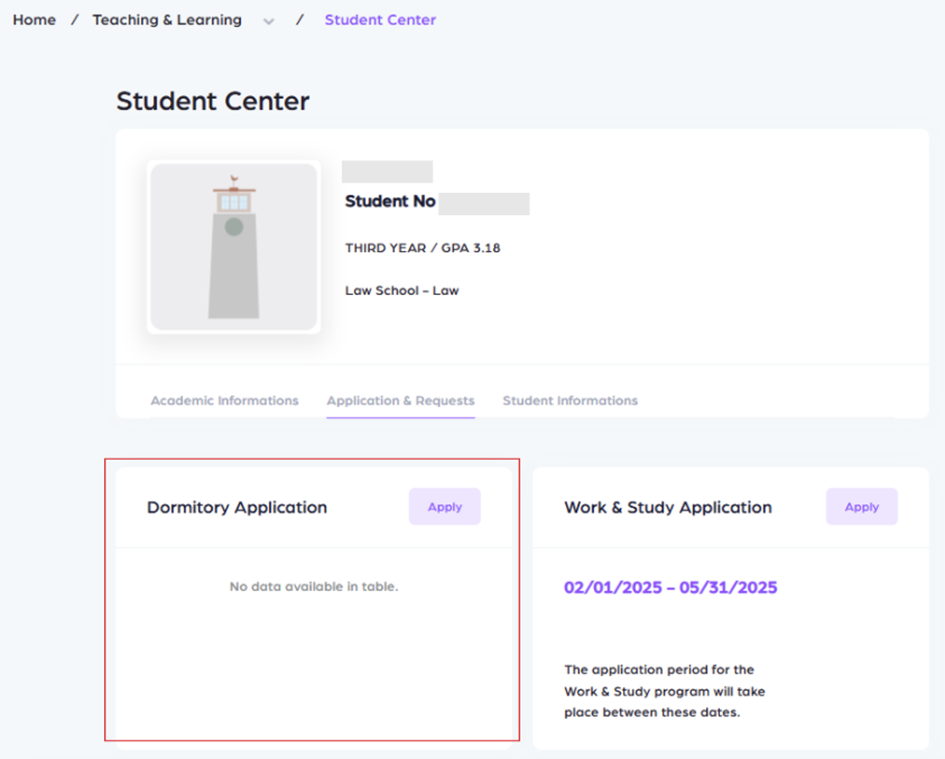Click the redacted student name field

pyautogui.click(x=387, y=171)
